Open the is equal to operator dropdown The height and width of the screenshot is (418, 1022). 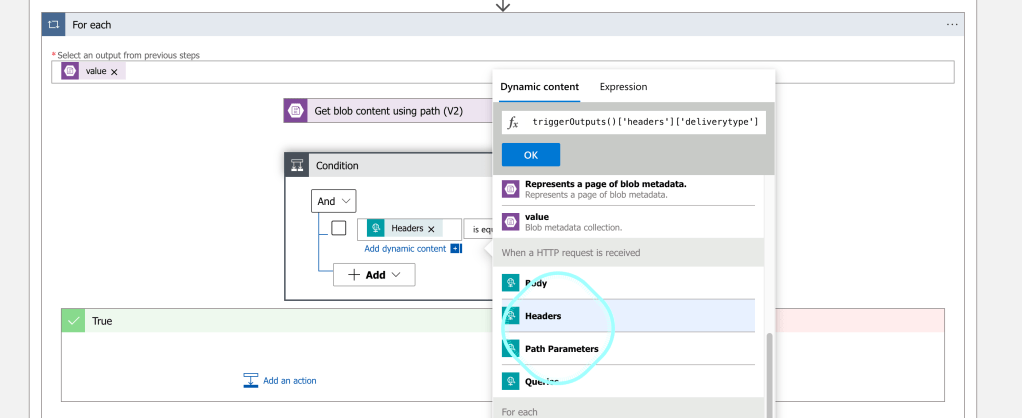tap(478, 229)
